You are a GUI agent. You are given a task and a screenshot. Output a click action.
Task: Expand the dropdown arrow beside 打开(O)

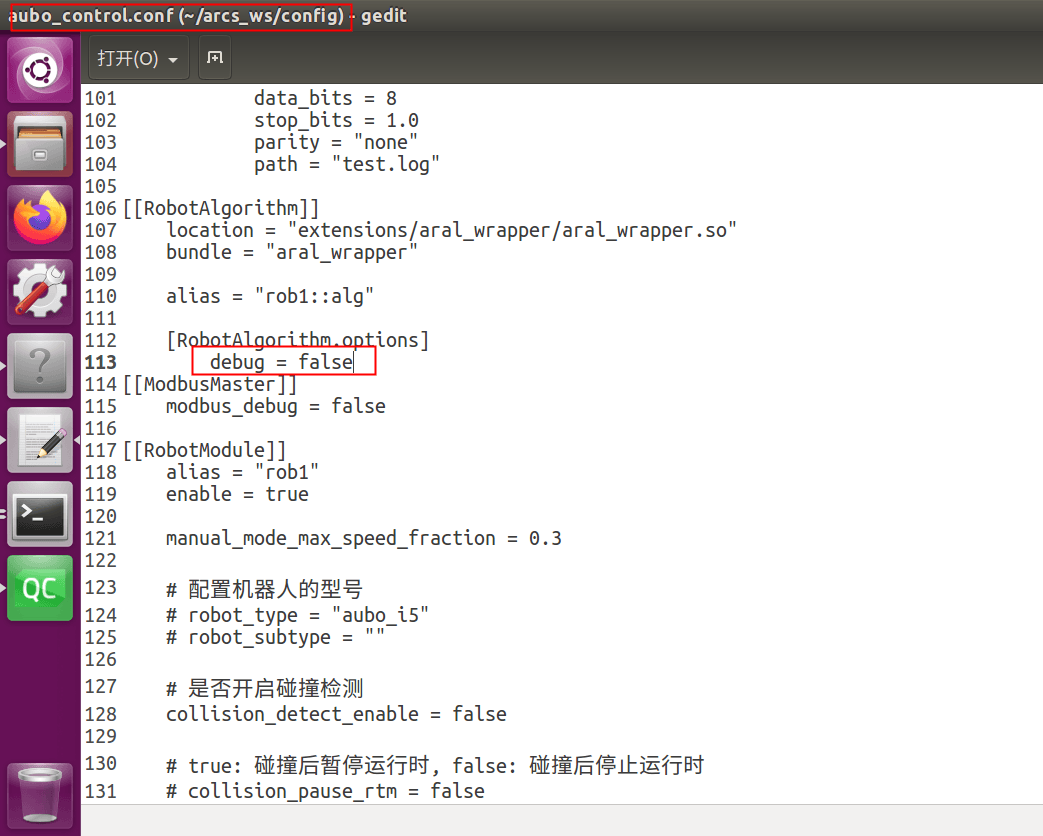(173, 60)
